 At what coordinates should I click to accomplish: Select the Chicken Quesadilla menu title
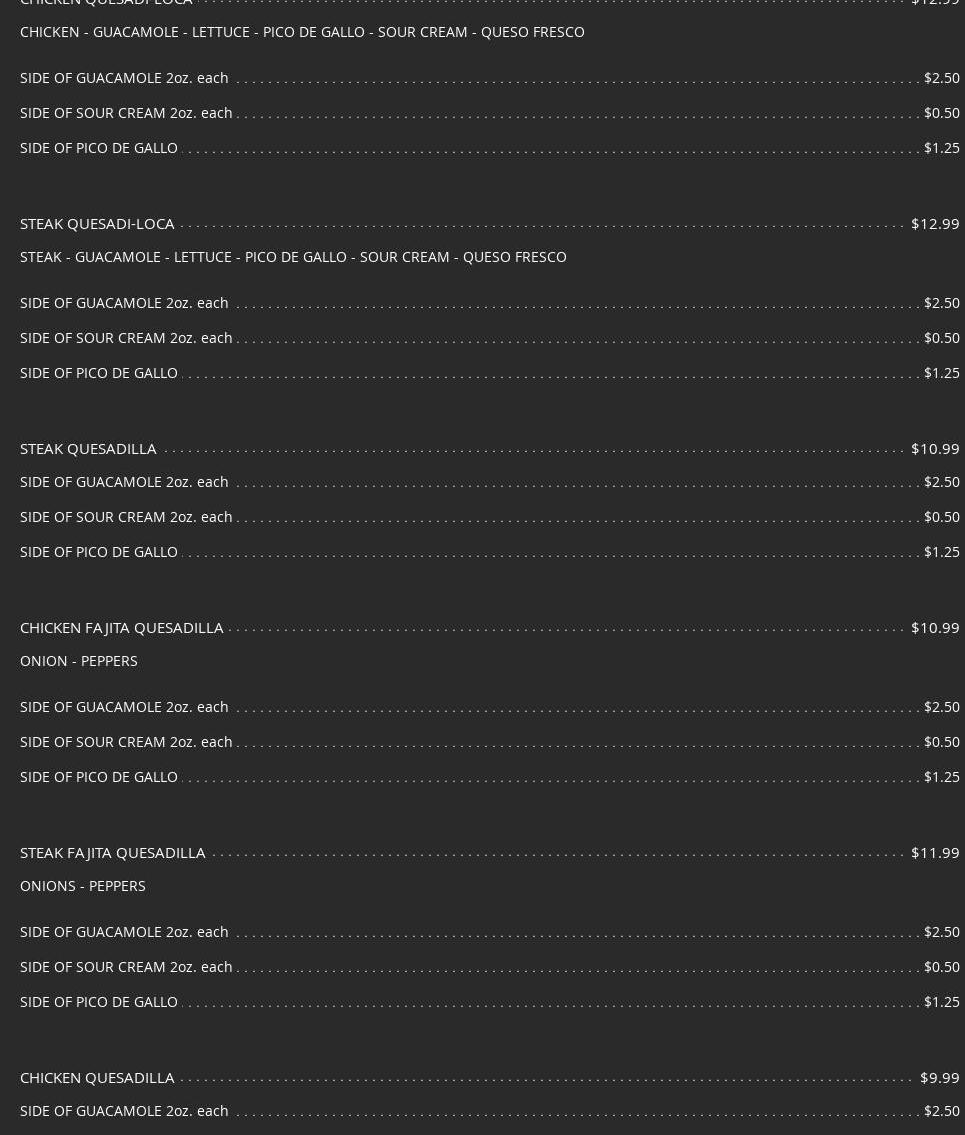pyautogui.click(x=97, y=1078)
